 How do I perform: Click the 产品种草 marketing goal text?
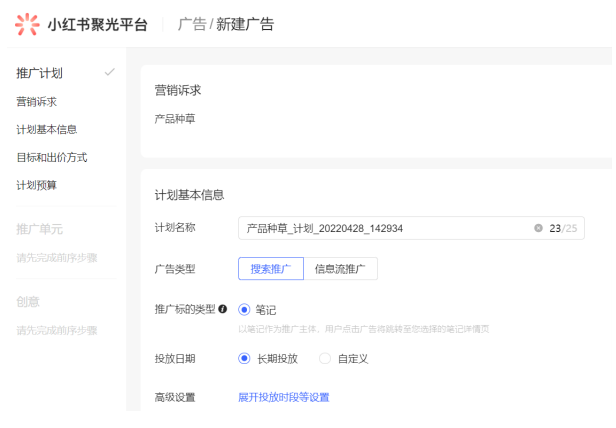[175, 119]
